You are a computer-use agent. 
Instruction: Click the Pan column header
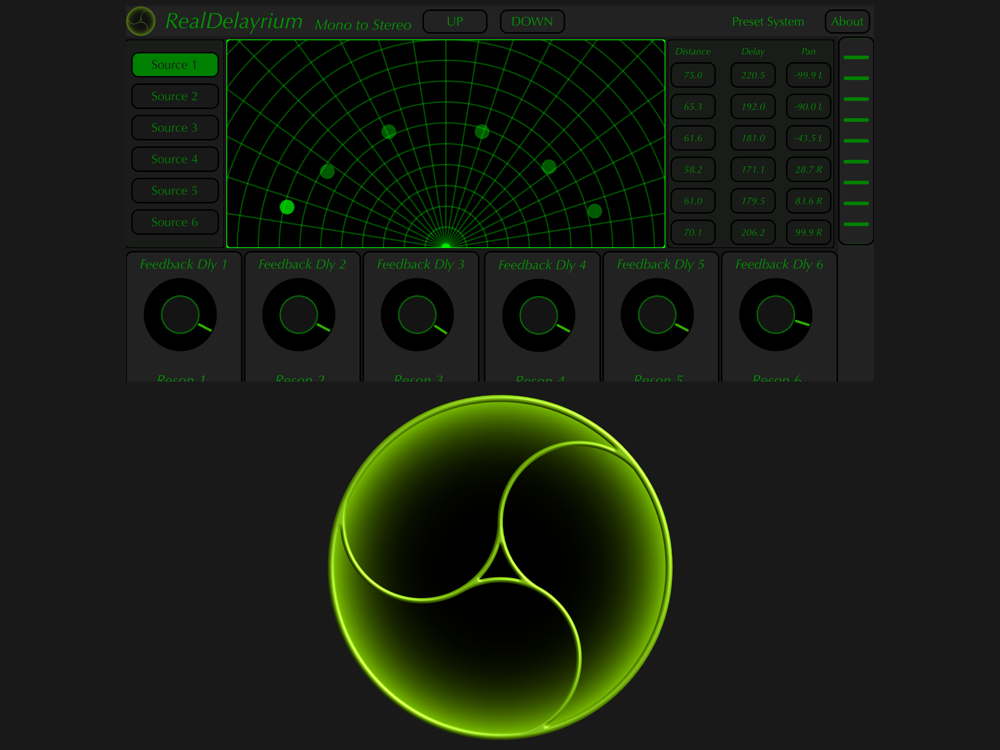tap(809, 52)
